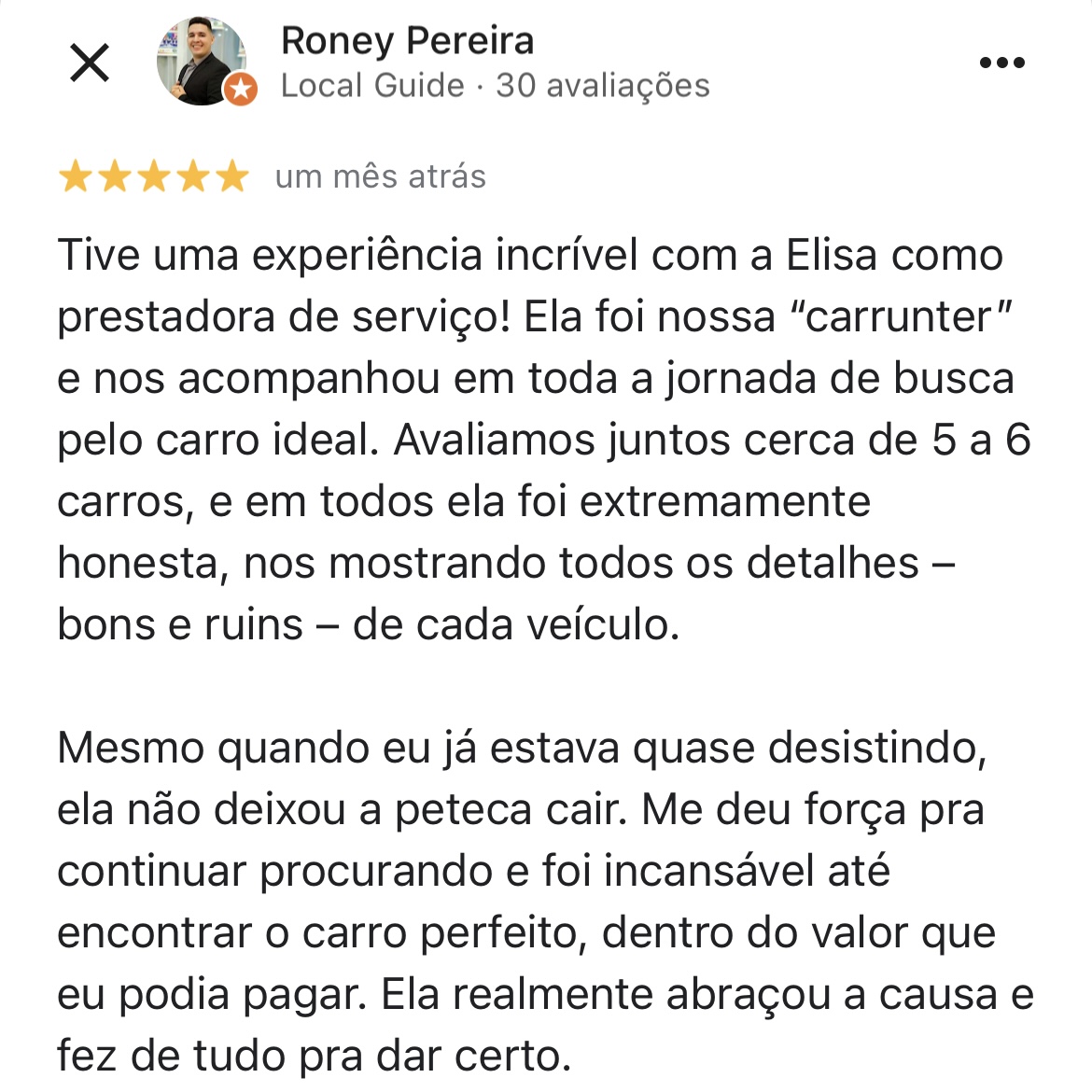The image size is (1092, 1092).
Task: Tap Roney Pereira's profile photo
Action: point(202,62)
